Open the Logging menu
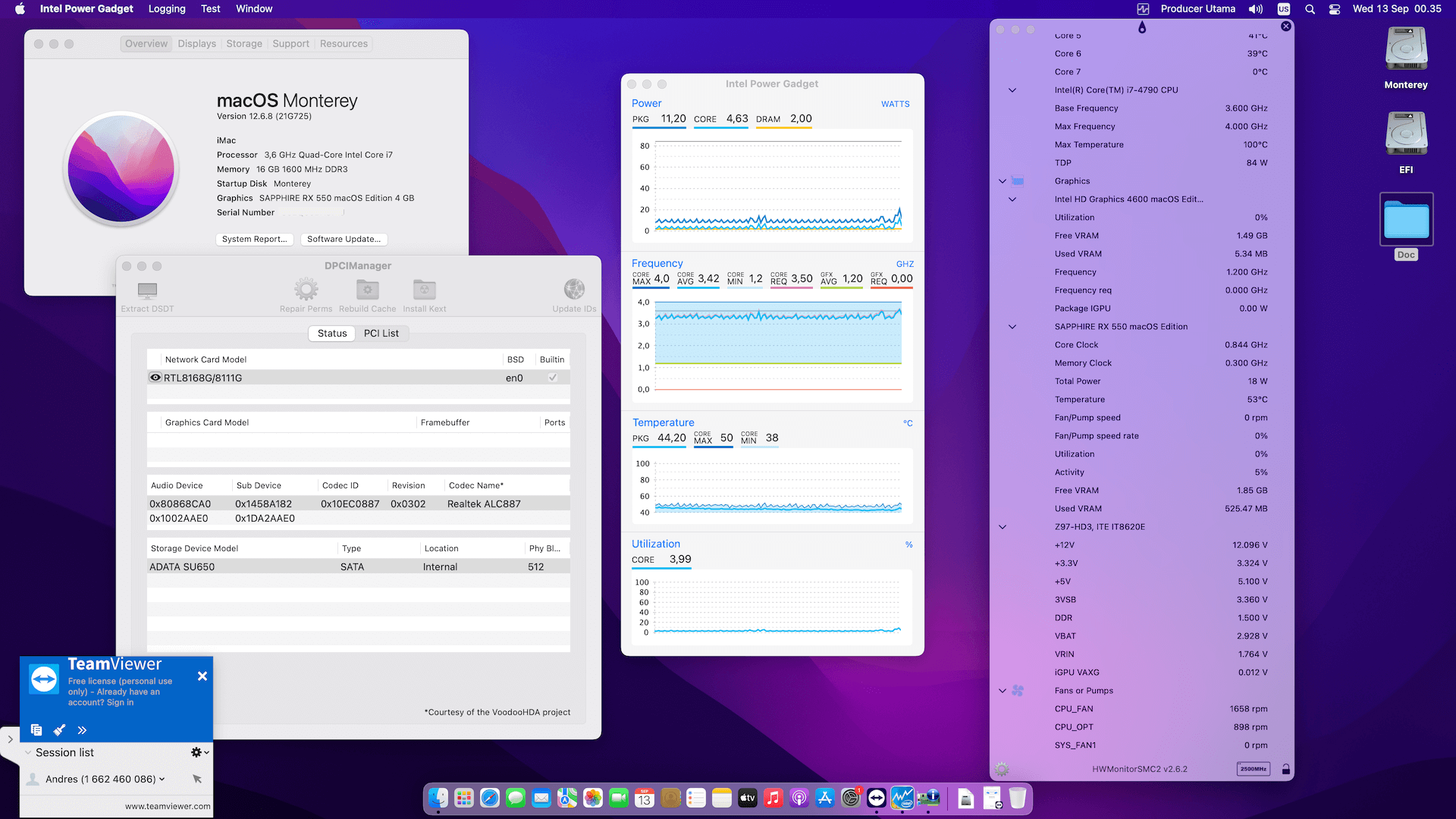This screenshot has width=1456, height=819. tap(167, 9)
